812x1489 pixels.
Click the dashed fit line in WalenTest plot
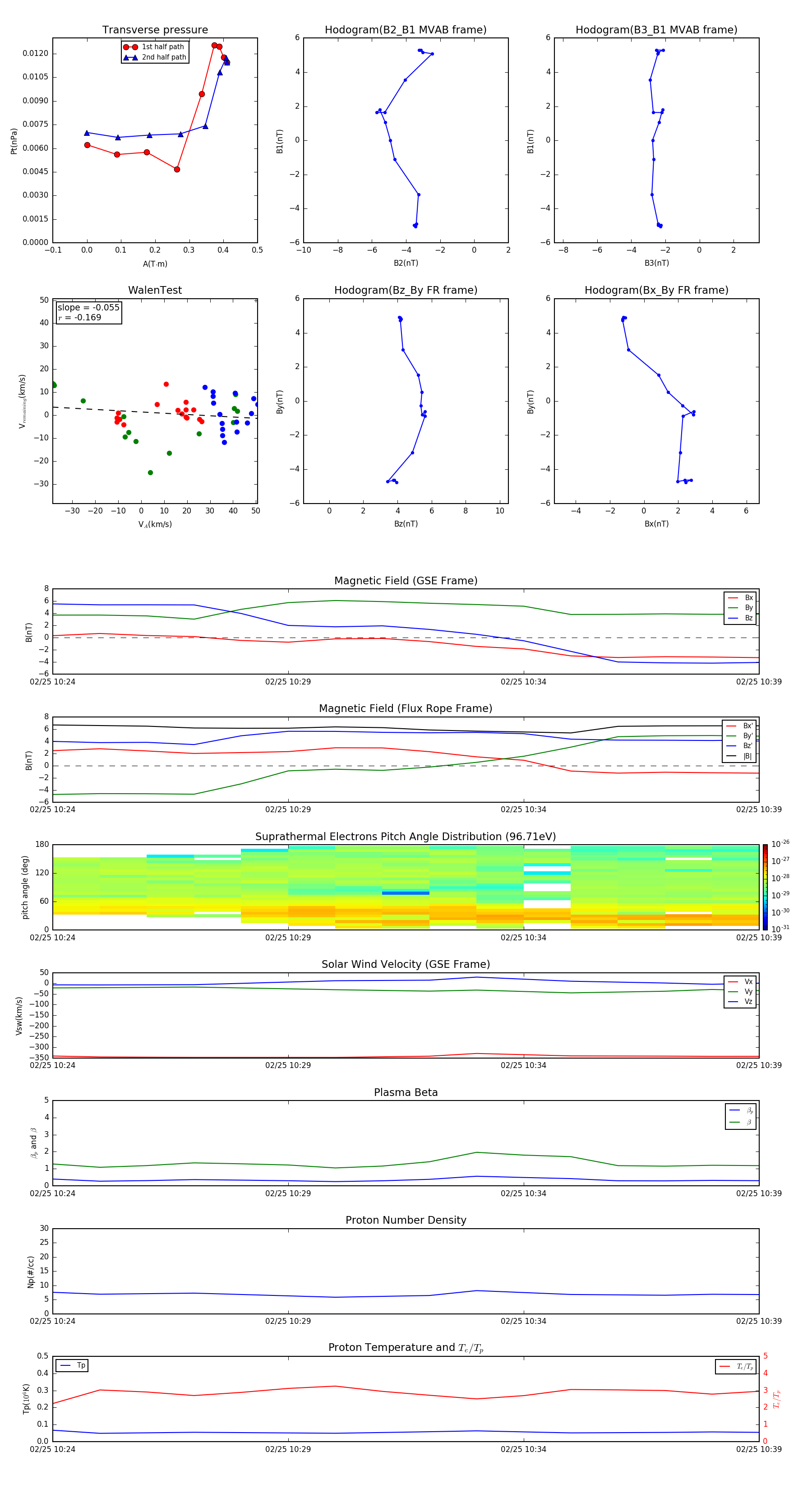[155, 413]
